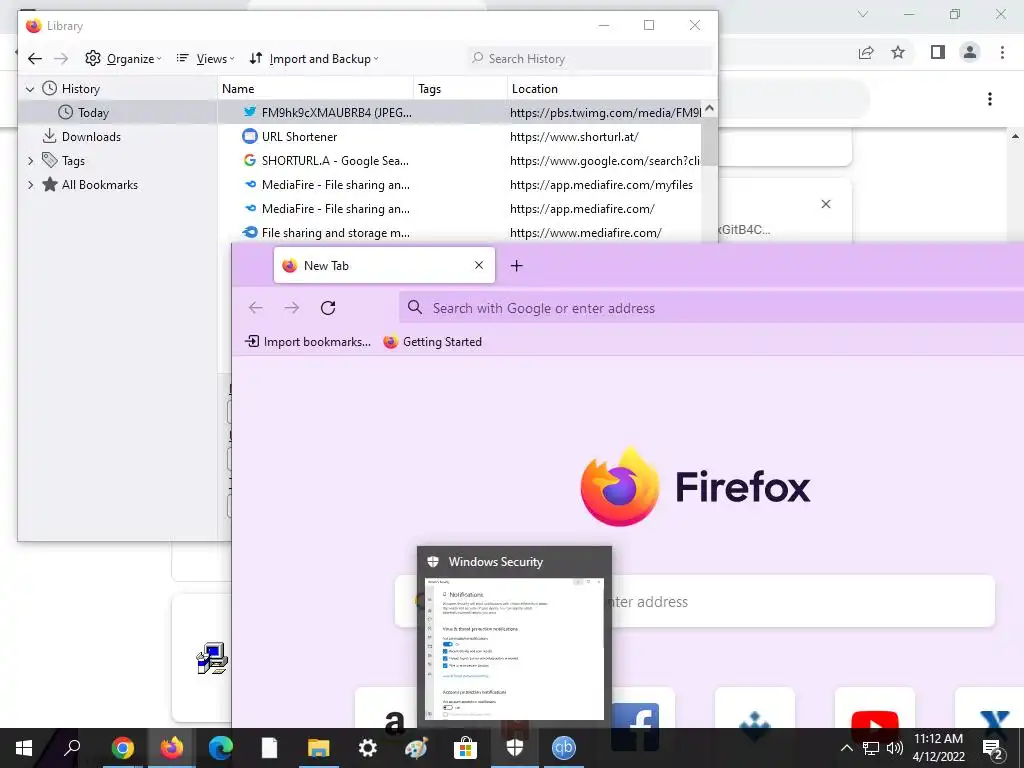The width and height of the screenshot is (1024, 768).
Task: Launch Microsoft Edge from taskbar
Action: click(221, 748)
